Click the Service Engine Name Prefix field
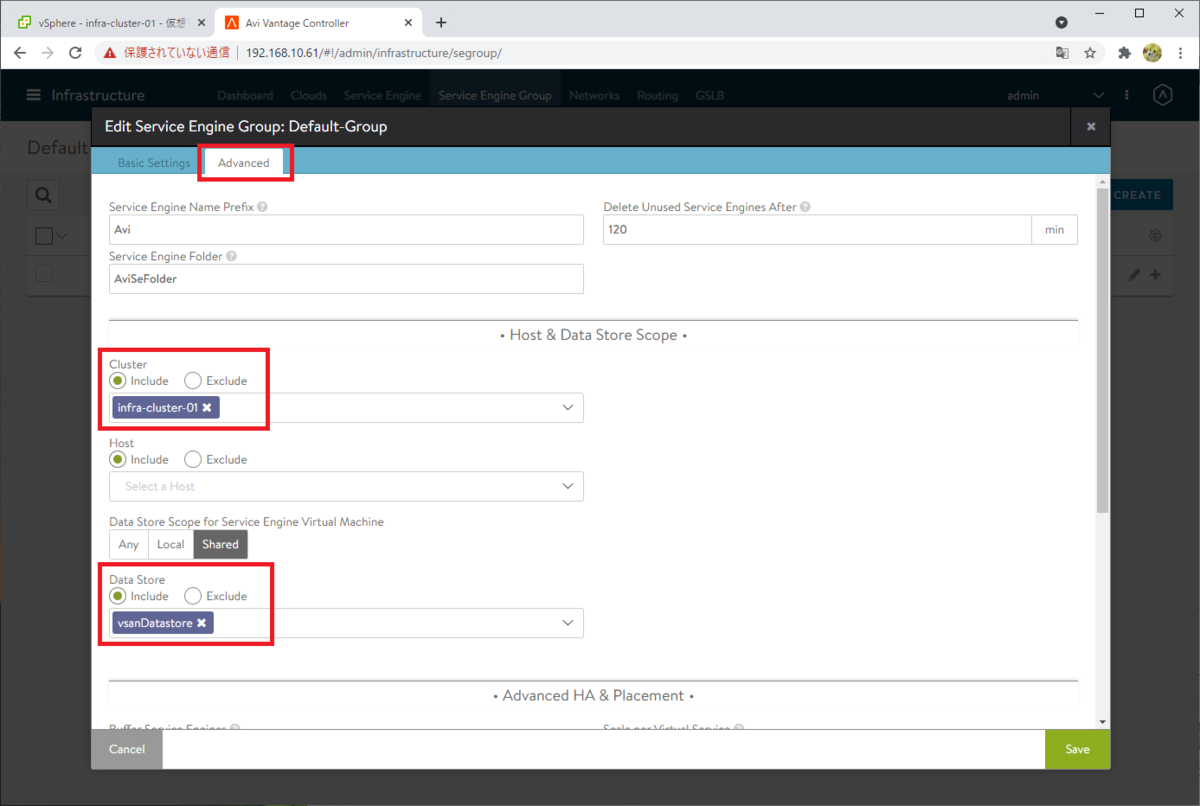Image resolution: width=1200 pixels, height=806 pixels. 346,229
